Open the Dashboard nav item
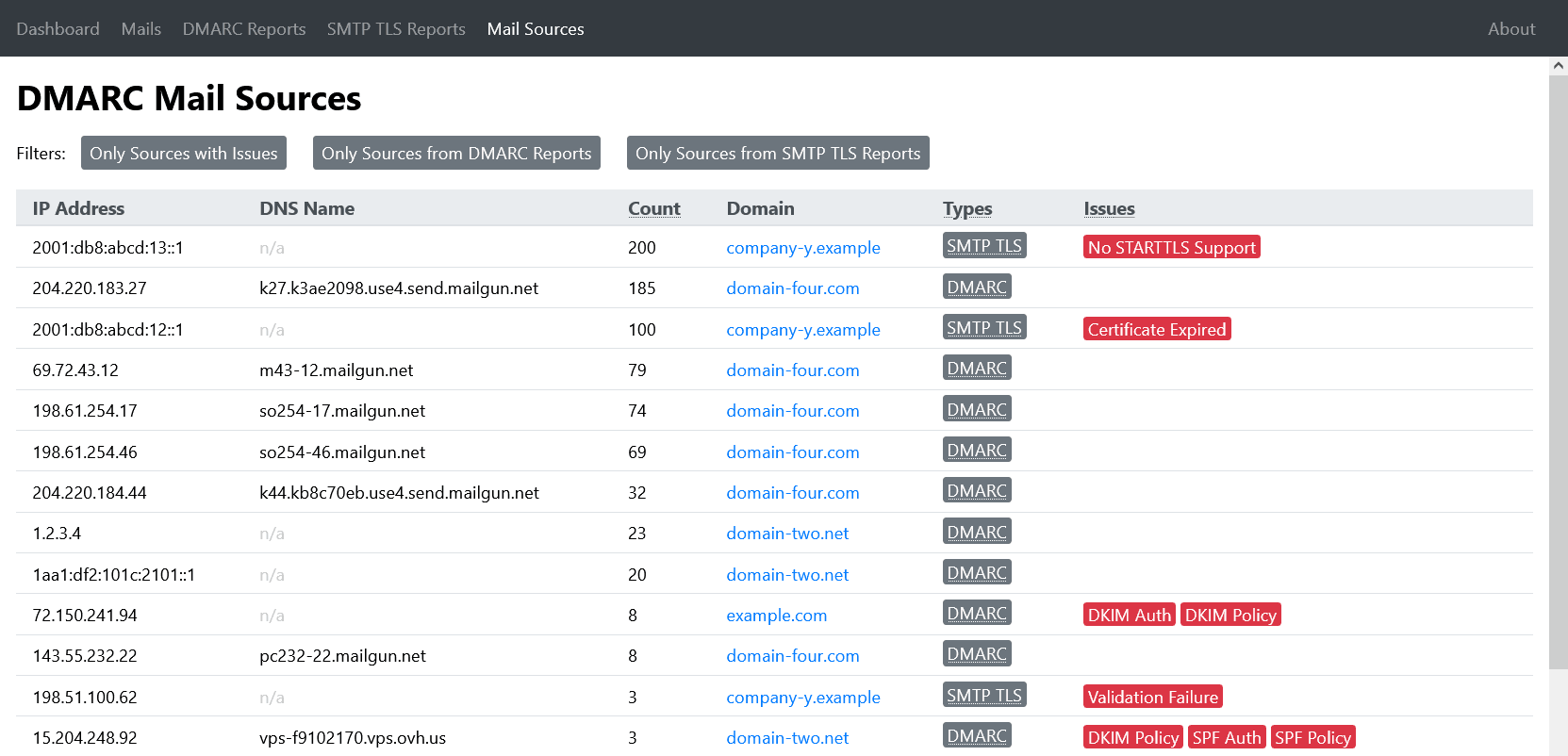 tap(58, 29)
